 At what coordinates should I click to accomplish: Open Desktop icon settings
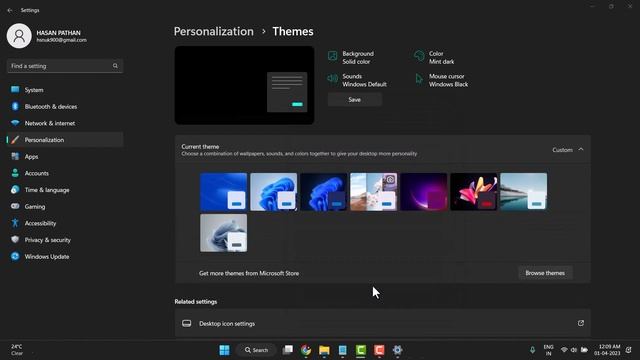click(x=382, y=323)
